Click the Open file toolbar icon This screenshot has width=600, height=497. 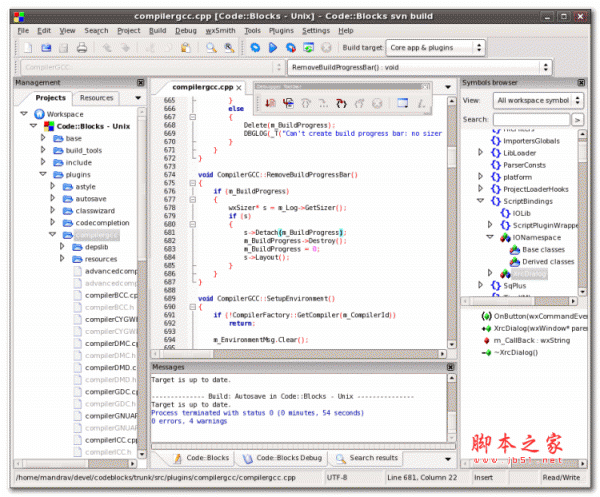tap(46, 48)
